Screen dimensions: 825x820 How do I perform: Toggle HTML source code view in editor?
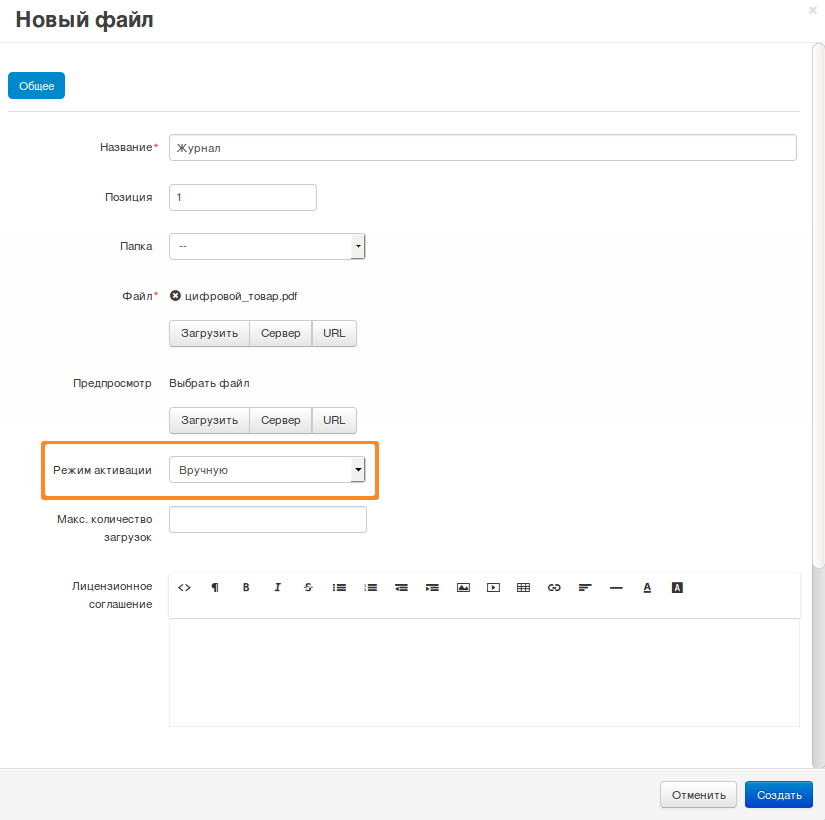tap(184, 588)
